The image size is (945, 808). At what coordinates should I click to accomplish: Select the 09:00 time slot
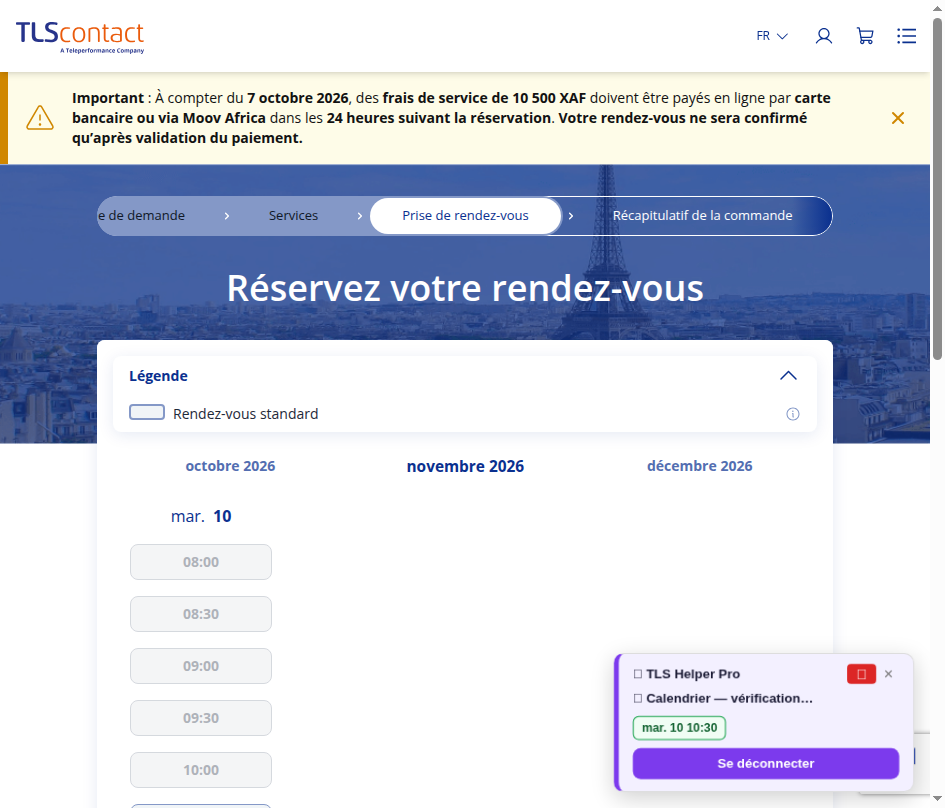coord(201,666)
